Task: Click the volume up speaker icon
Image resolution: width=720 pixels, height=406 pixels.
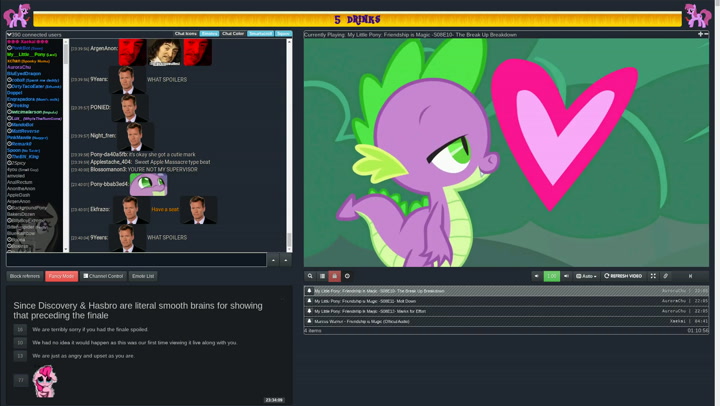Action: [x=566, y=276]
